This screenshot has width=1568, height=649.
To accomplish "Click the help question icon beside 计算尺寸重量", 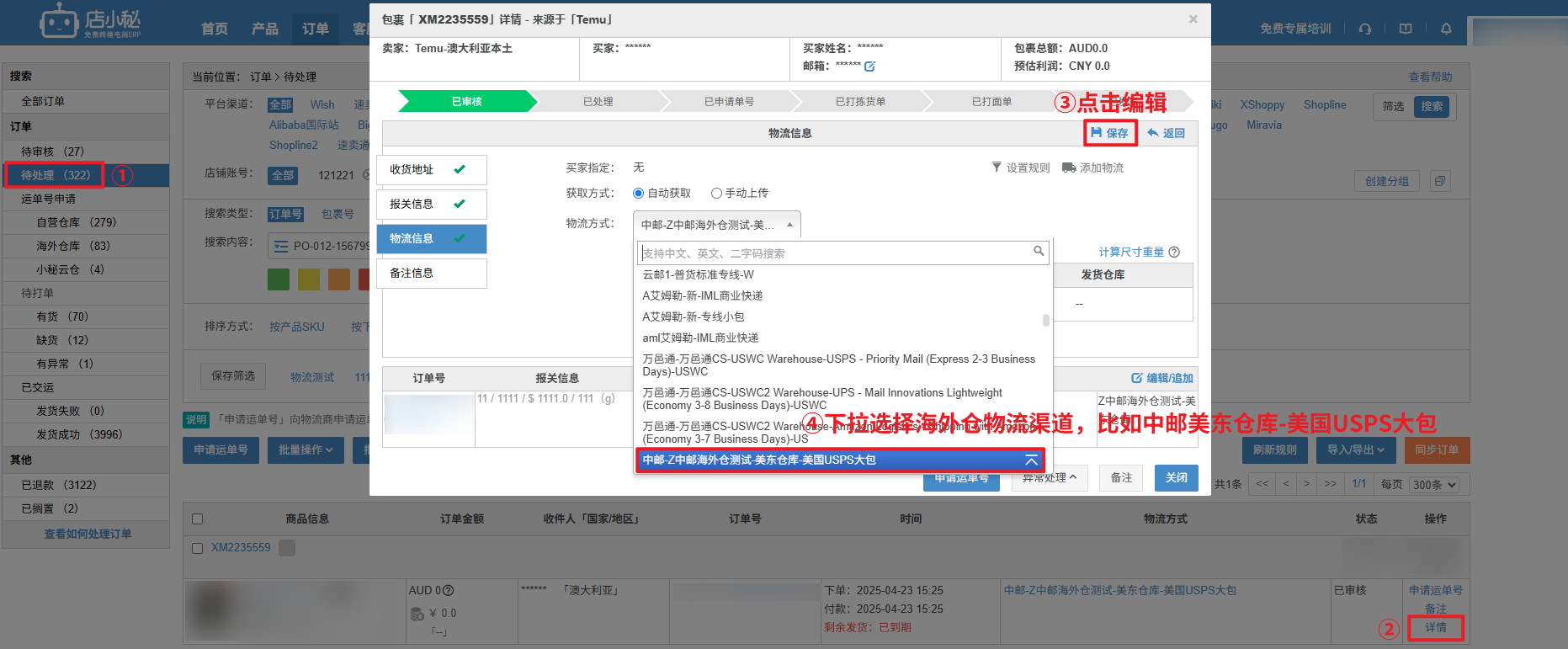I will tap(1174, 252).
